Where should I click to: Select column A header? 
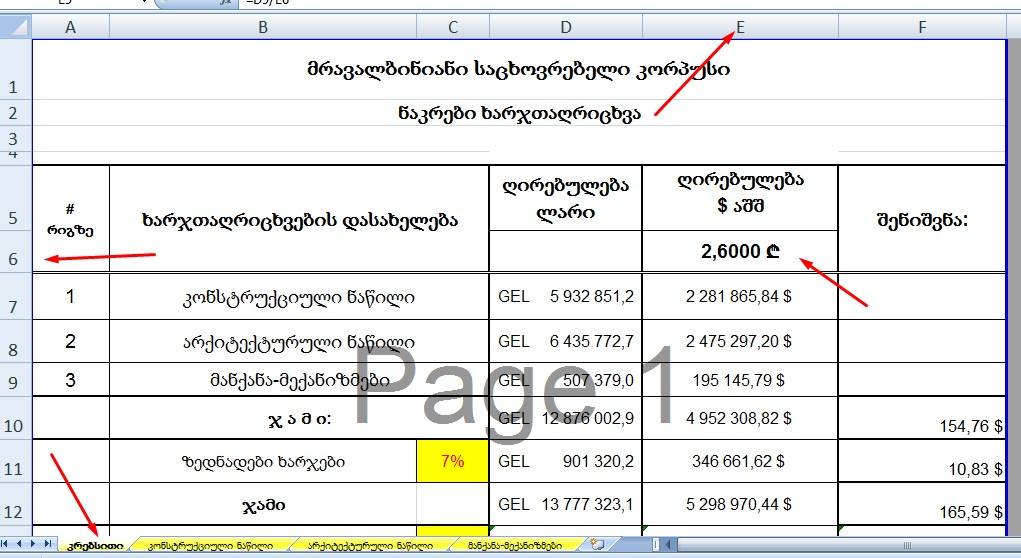(71, 27)
